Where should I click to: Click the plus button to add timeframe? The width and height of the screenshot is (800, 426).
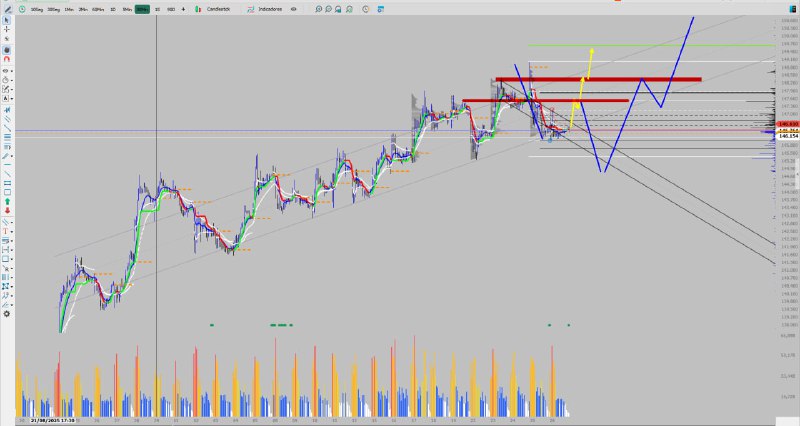[183, 7]
